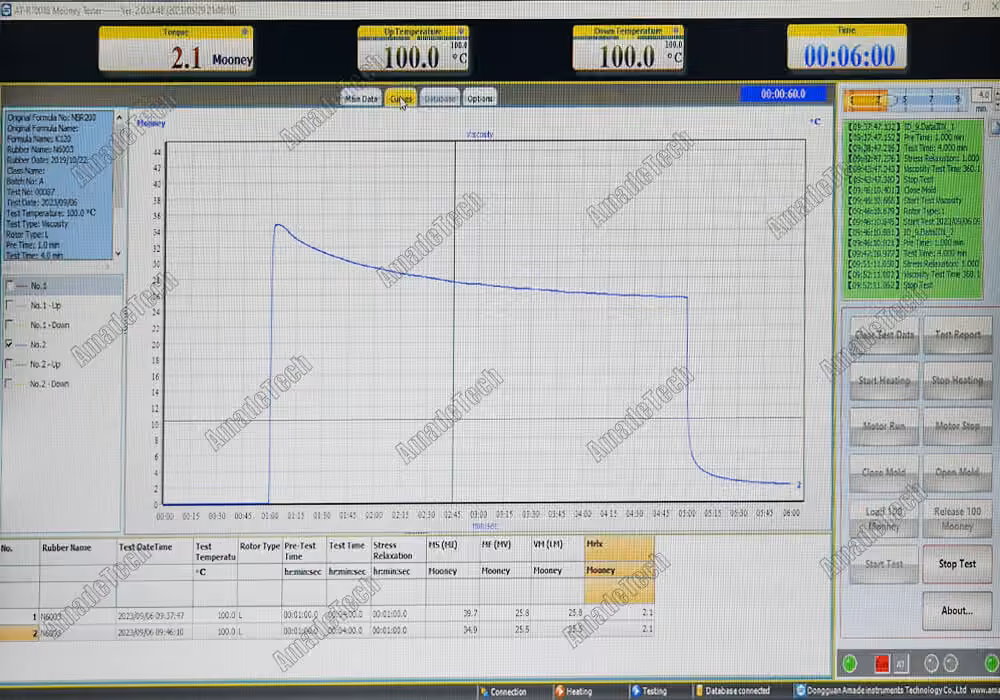Click the Motor Stop button
Image resolution: width=1000 pixels, height=700 pixels.
point(957,426)
